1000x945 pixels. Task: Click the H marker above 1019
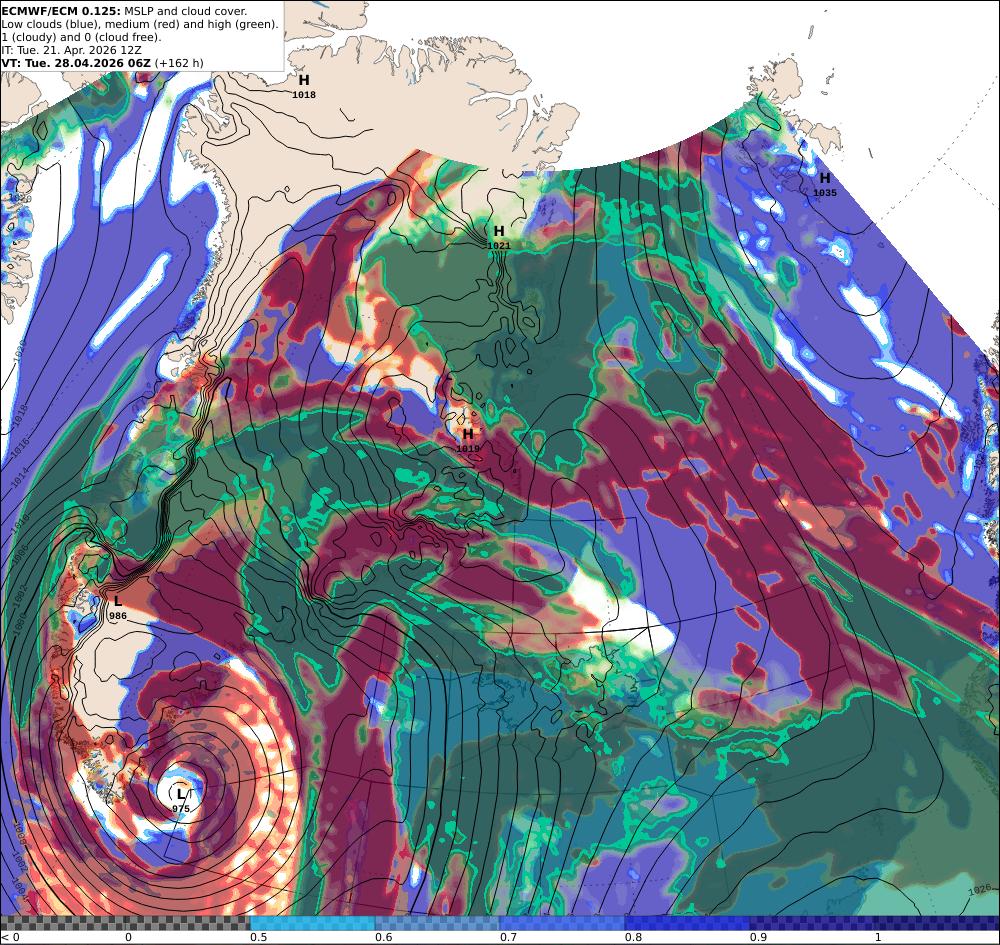pos(468,434)
